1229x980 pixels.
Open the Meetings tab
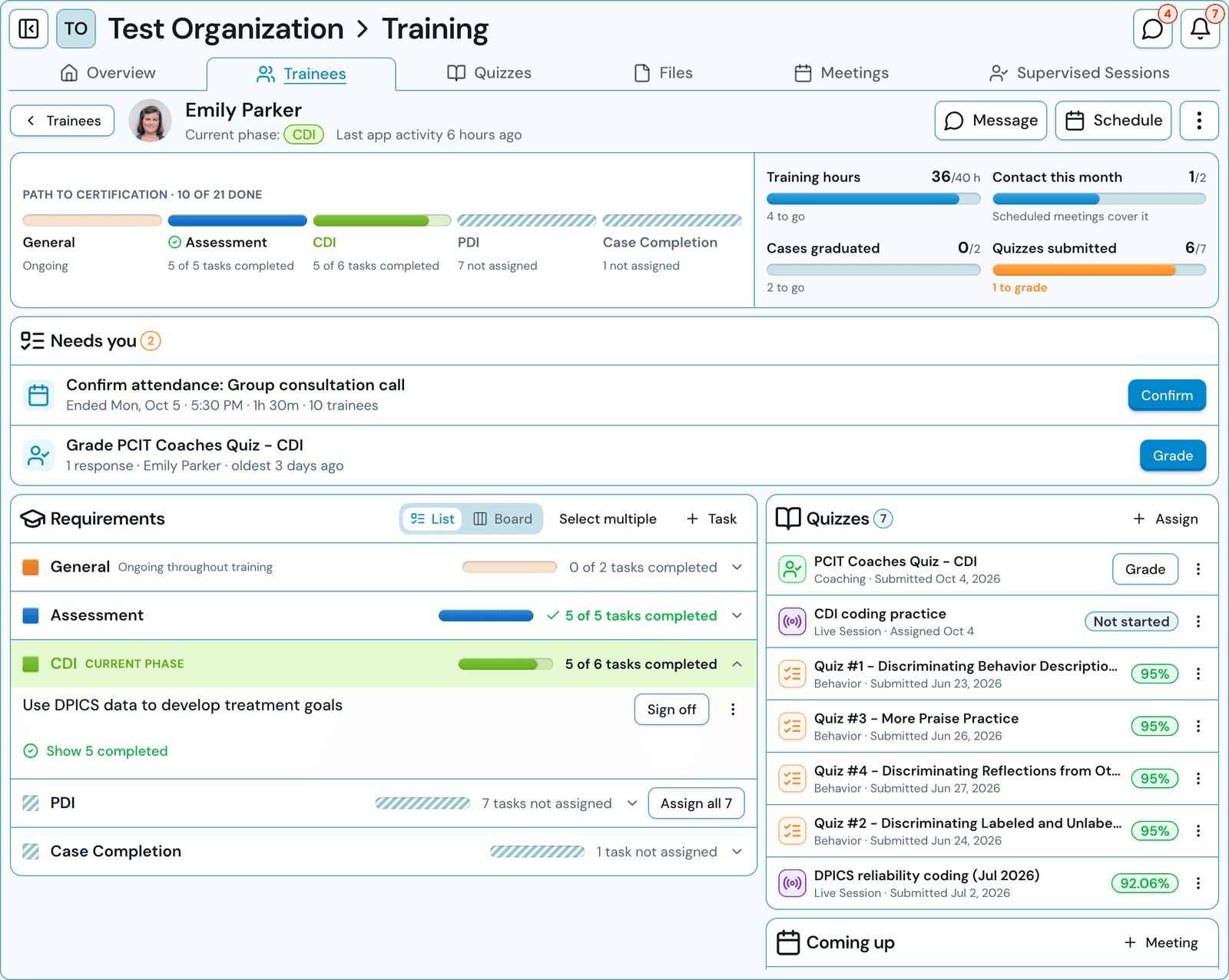[841, 73]
